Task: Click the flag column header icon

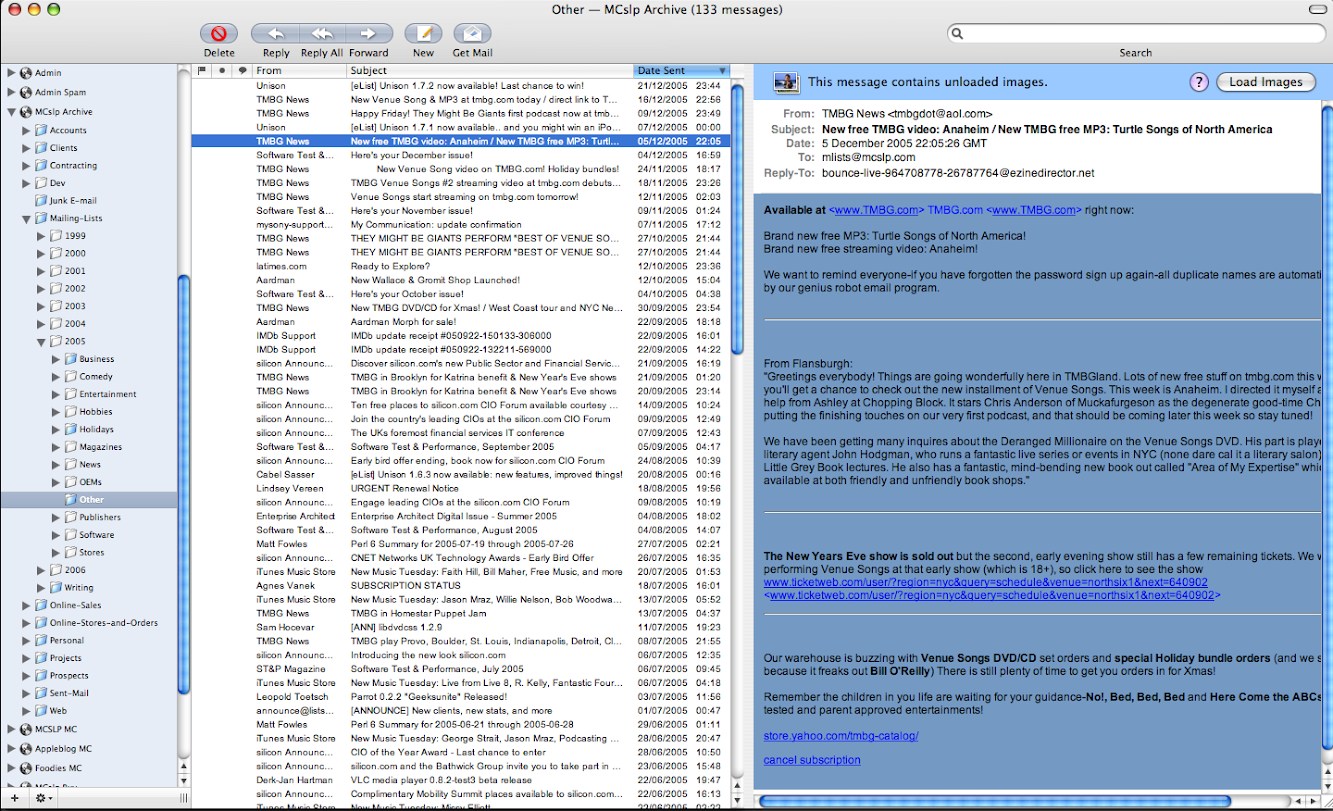Action: pos(201,71)
